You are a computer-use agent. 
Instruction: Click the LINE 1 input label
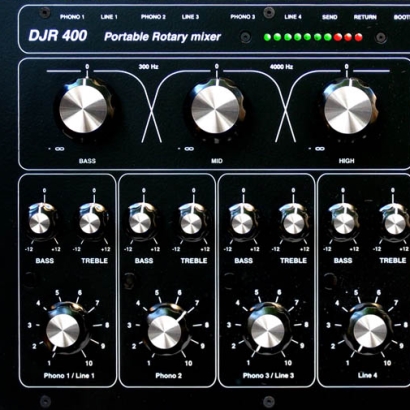[x=109, y=17]
